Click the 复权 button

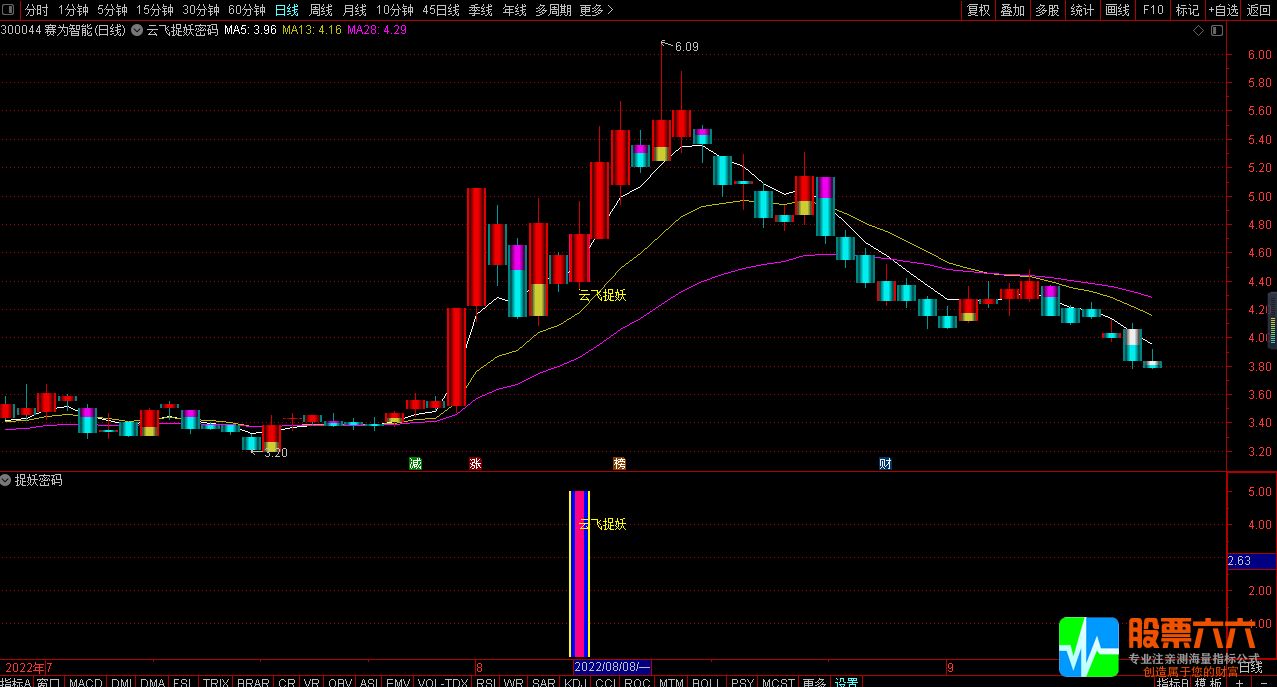pos(978,10)
